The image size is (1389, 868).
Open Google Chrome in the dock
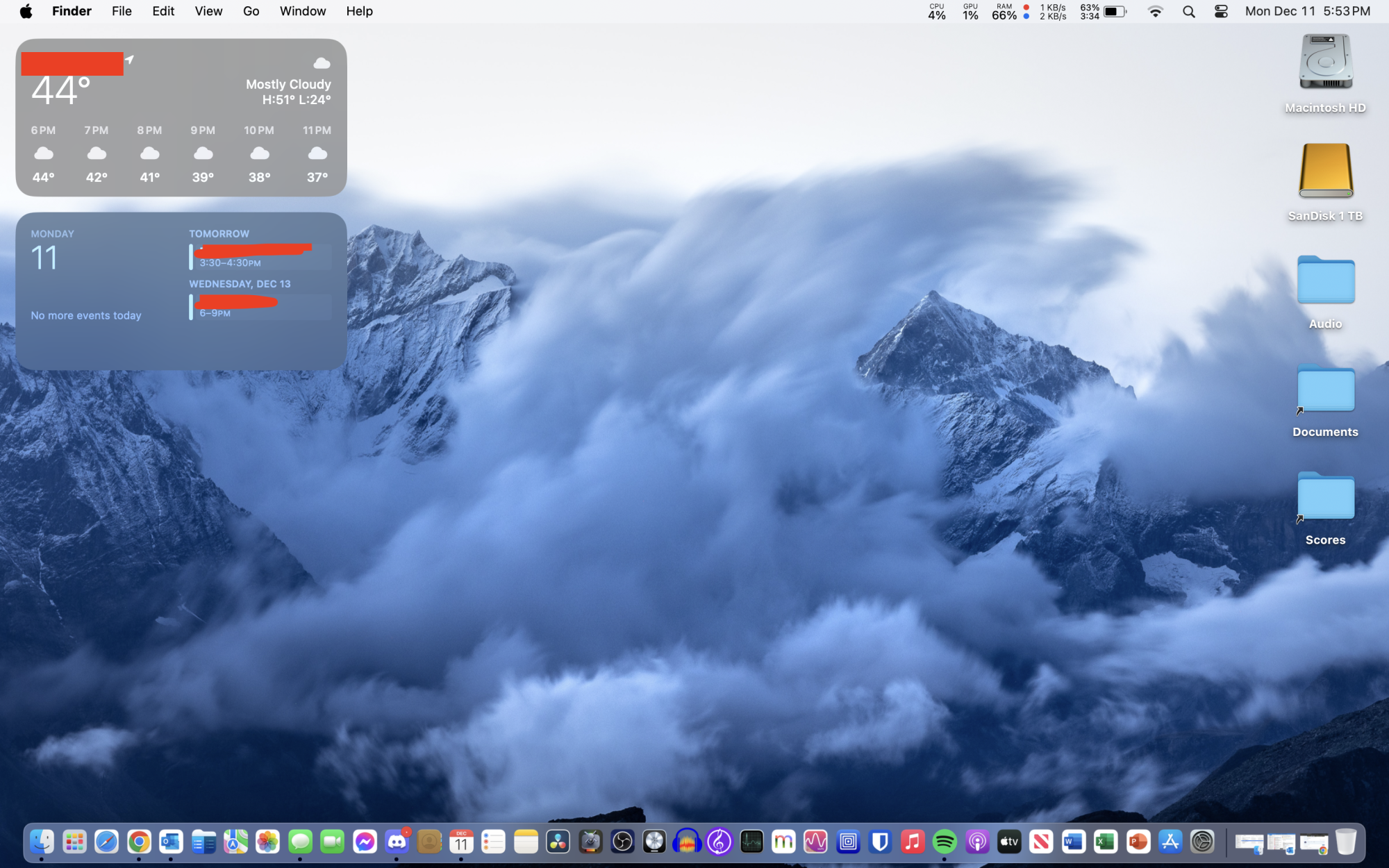(x=139, y=842)
